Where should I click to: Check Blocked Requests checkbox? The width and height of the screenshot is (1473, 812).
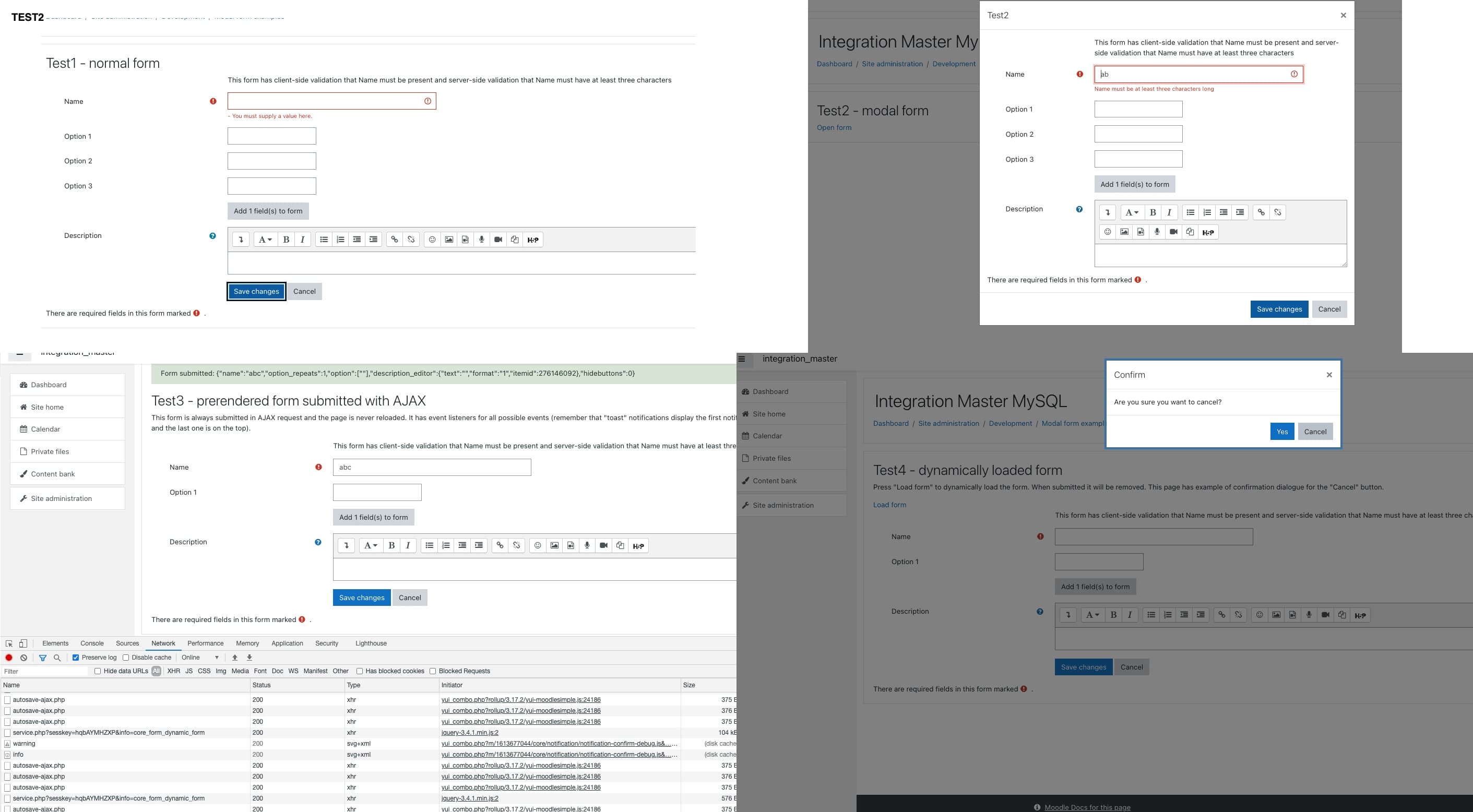[433, 671]
